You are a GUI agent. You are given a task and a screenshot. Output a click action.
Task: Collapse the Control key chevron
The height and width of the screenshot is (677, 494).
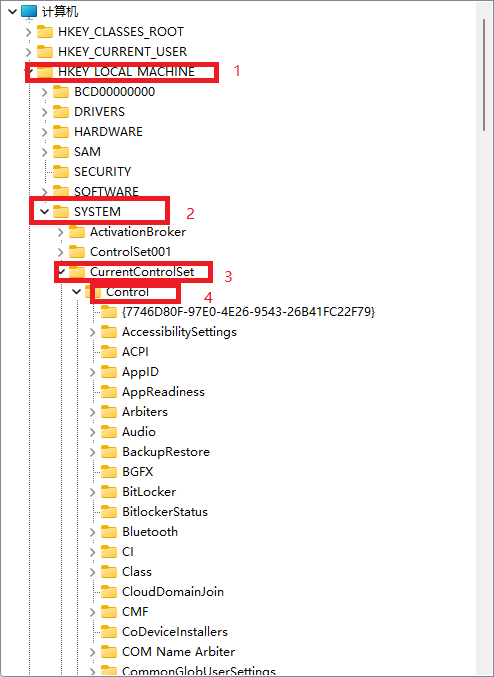[76, 292]
